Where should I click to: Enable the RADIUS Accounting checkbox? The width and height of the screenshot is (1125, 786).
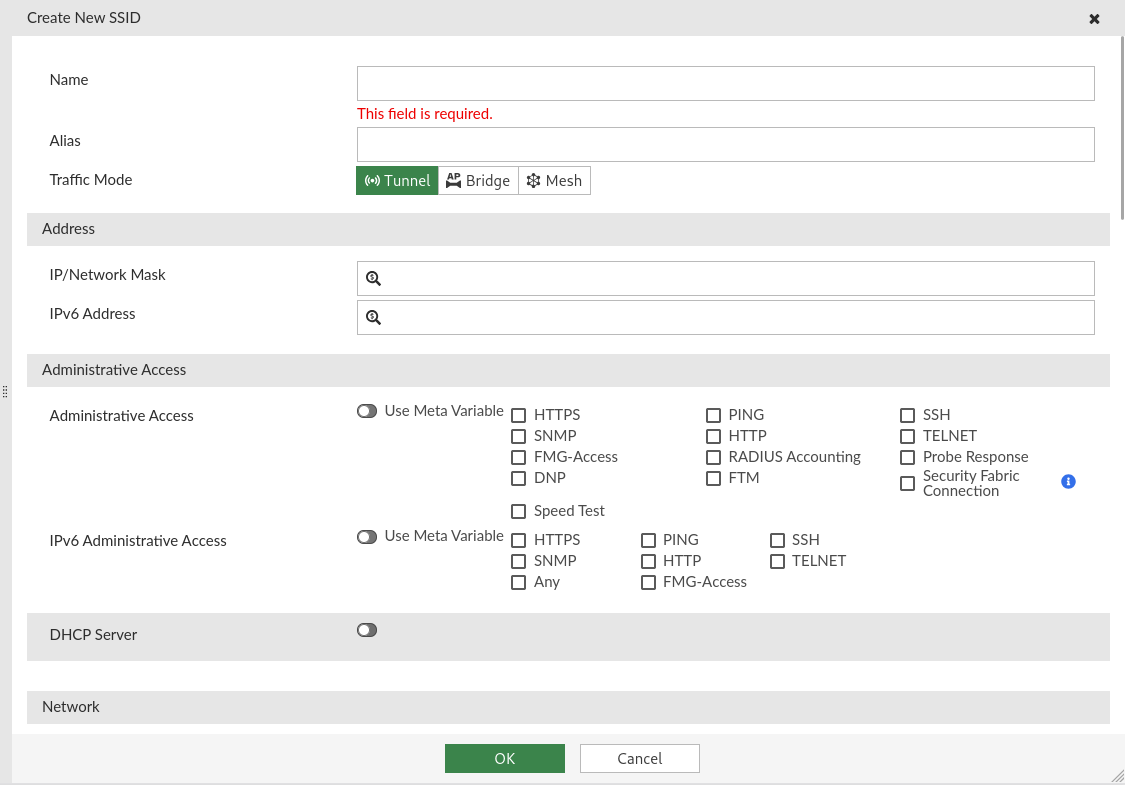click(713, 457)
